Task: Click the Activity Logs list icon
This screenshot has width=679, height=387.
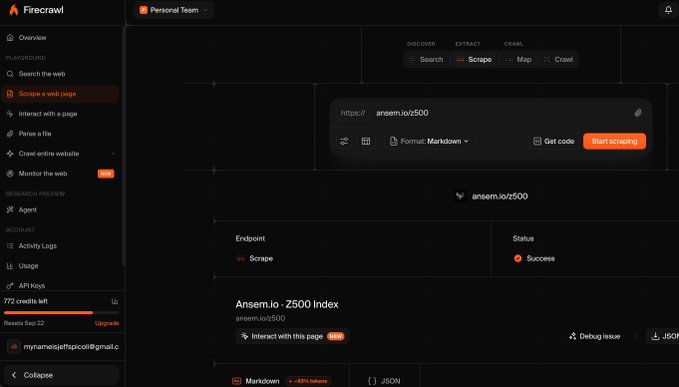Action: tap(10, 246)
